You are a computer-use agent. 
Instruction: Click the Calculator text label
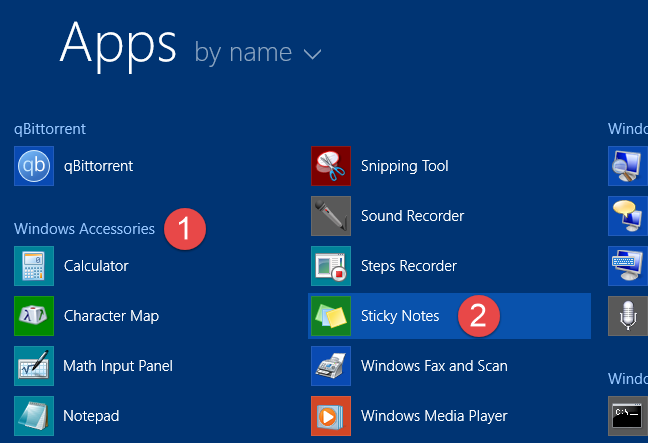96,266
